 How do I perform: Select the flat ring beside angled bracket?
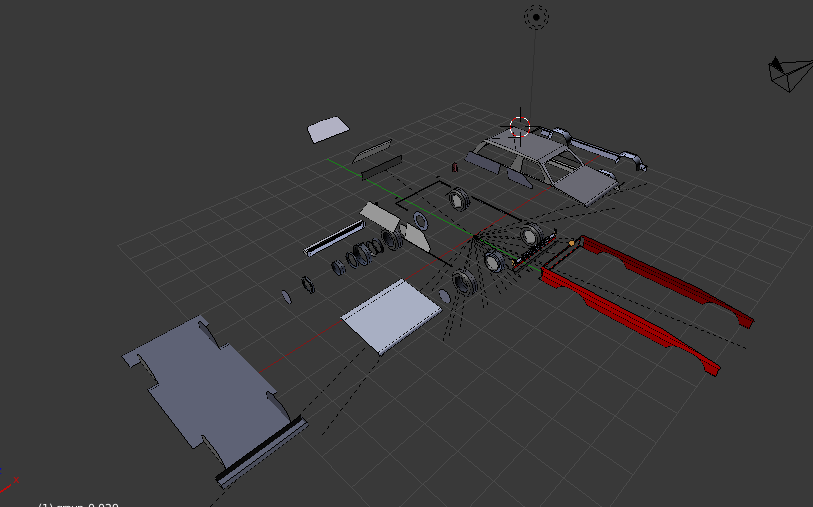pyautogui.click(x=420, y=221)
